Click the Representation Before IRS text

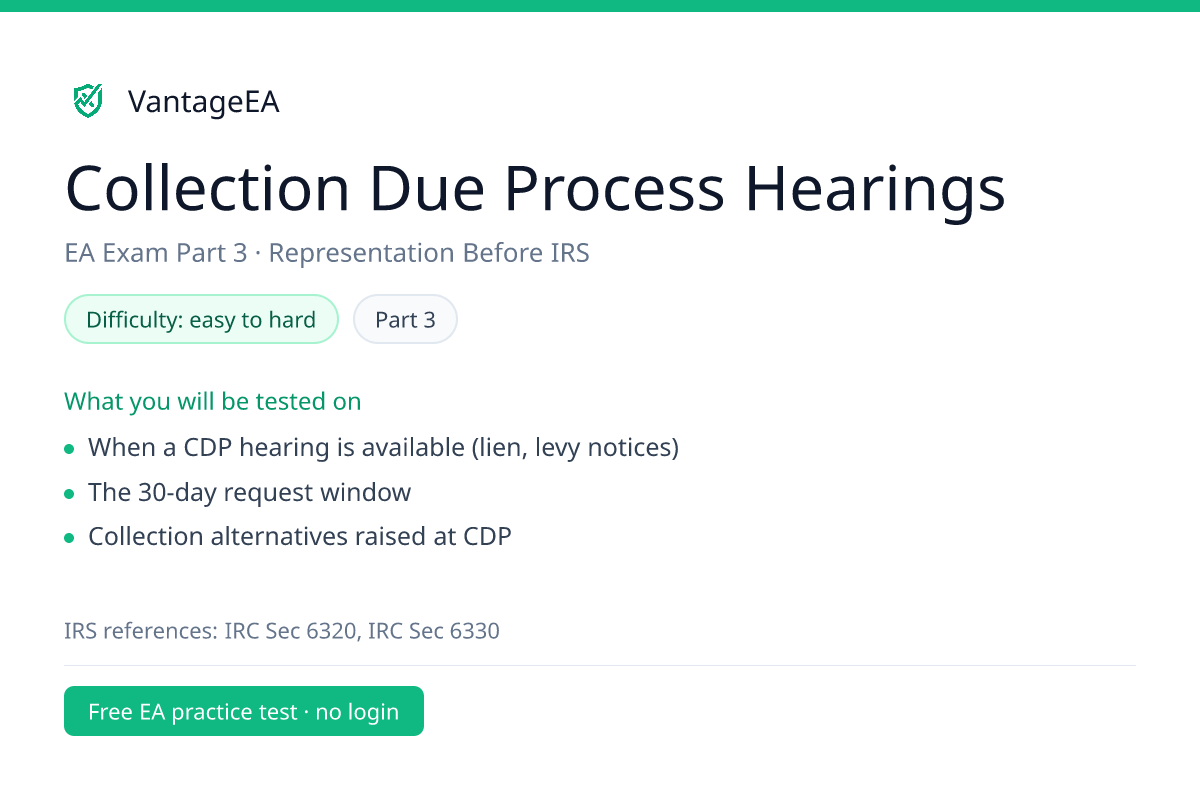[429, 253]
